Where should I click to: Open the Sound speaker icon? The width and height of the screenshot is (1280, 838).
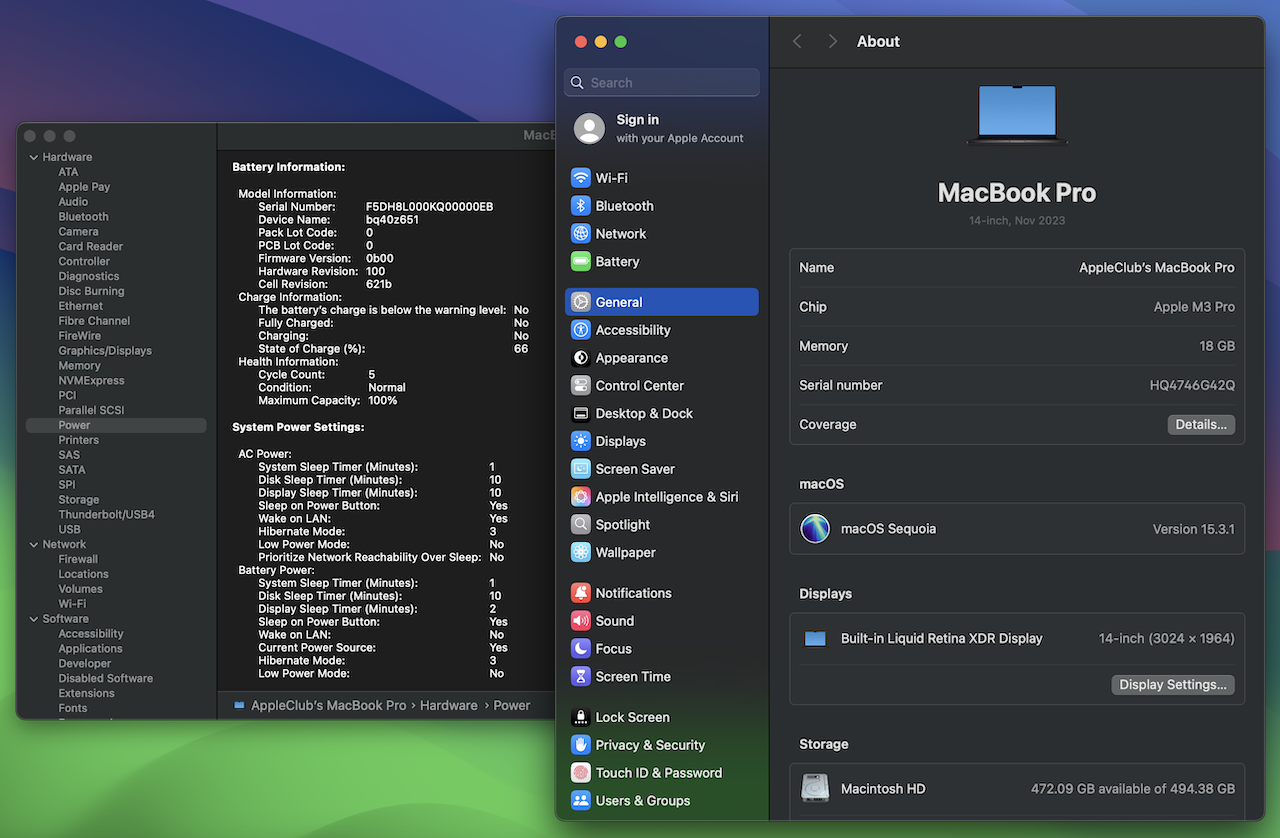point(581,621)
